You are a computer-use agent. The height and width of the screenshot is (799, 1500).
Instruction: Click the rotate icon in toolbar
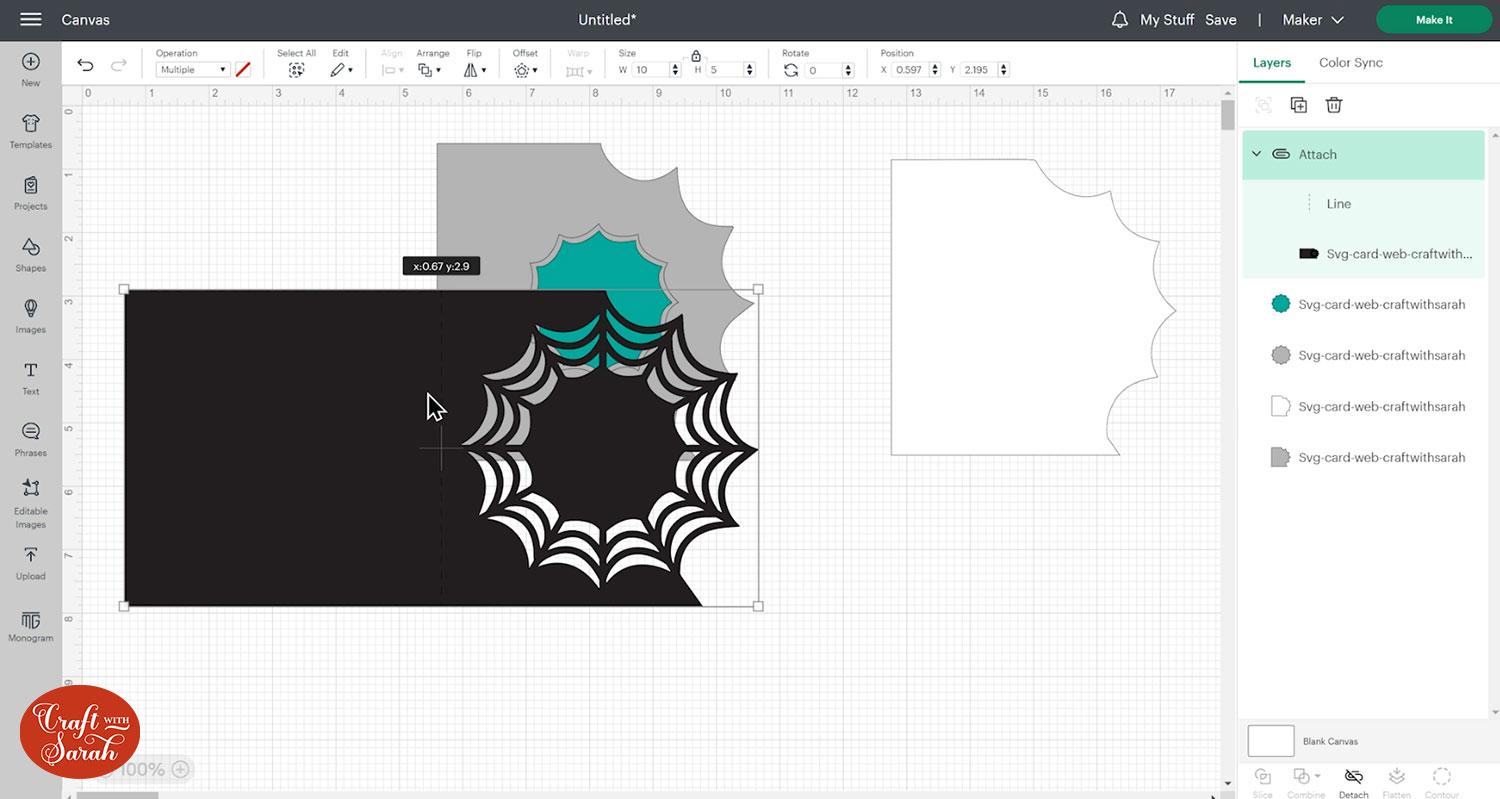(791, 70)
